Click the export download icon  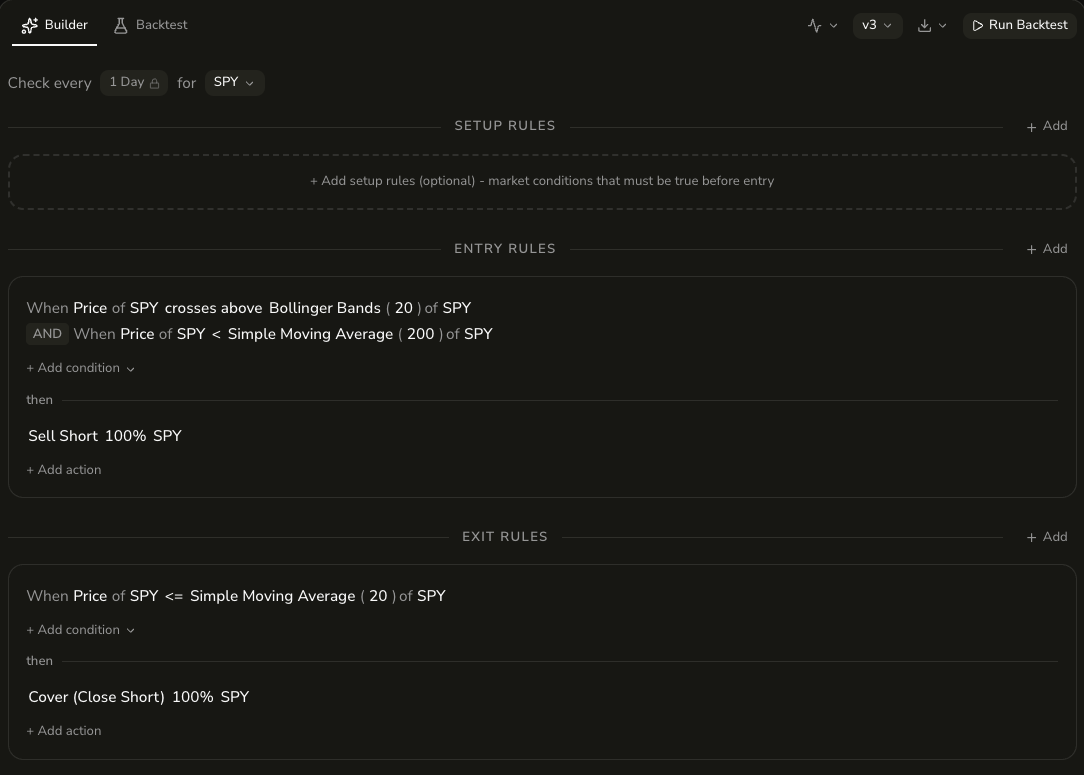924,25
